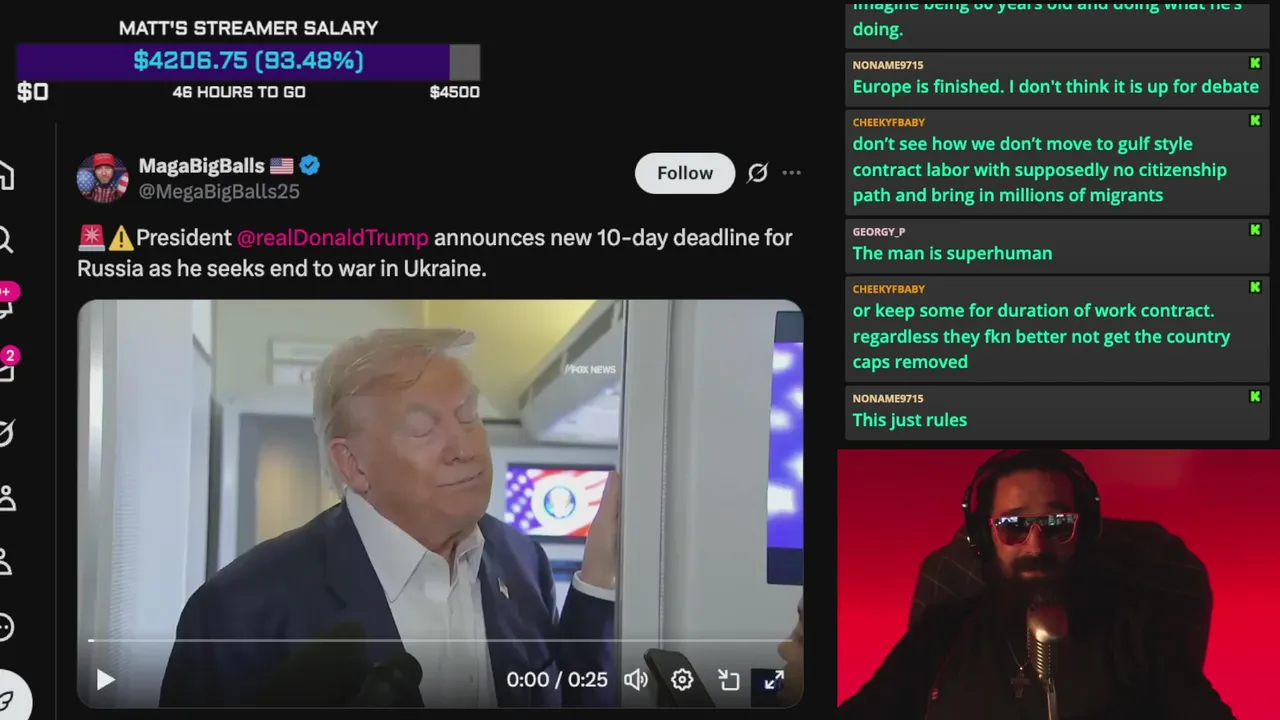Viewport: 1280px width, 720px height.
Task: Switch video to picture-in-picture
Action: (729, 680)
